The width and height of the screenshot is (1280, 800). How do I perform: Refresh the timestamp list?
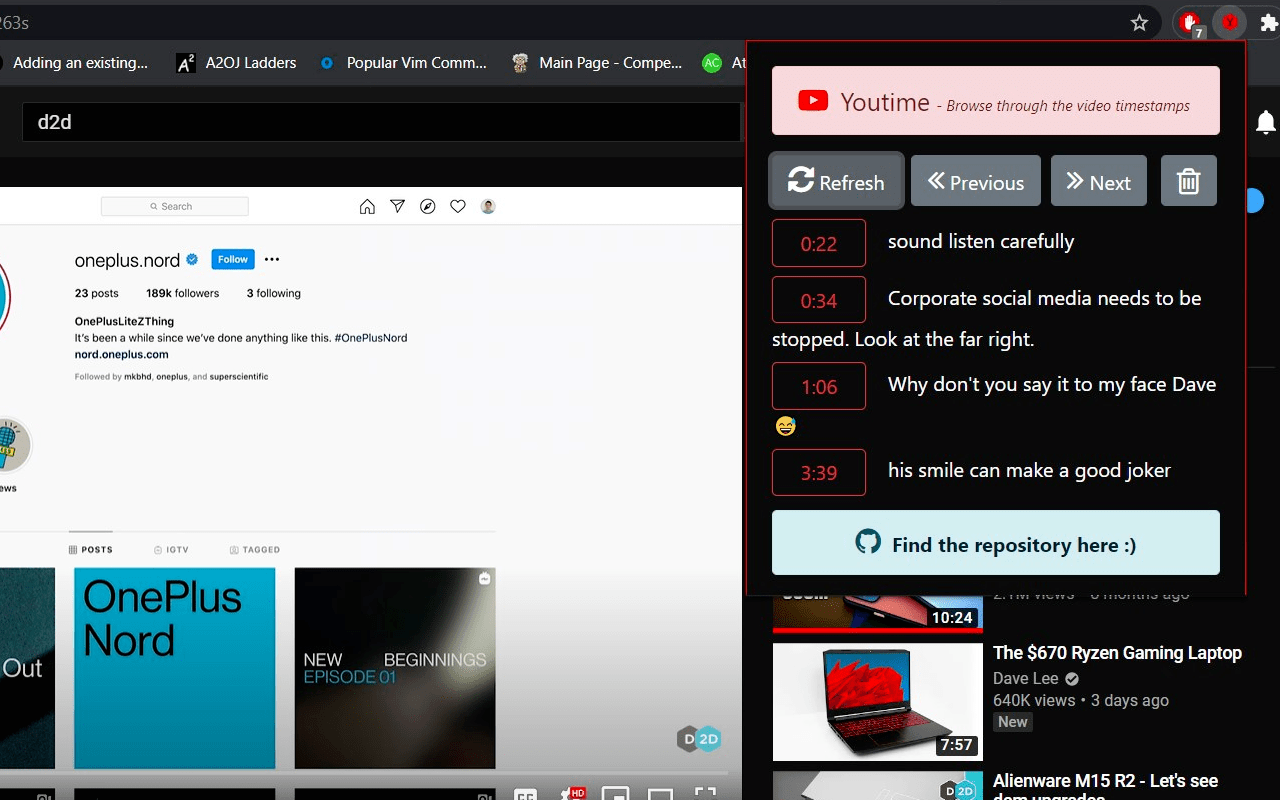click(x=836, y=181)
